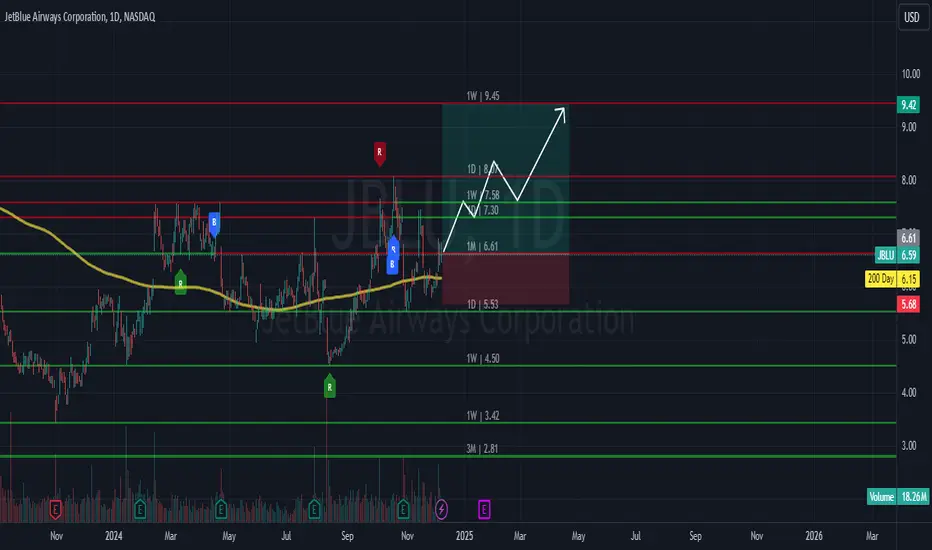932x550 pixels.
Task: Select the green R marker on the yellow average line
Action: coord(181,283)
